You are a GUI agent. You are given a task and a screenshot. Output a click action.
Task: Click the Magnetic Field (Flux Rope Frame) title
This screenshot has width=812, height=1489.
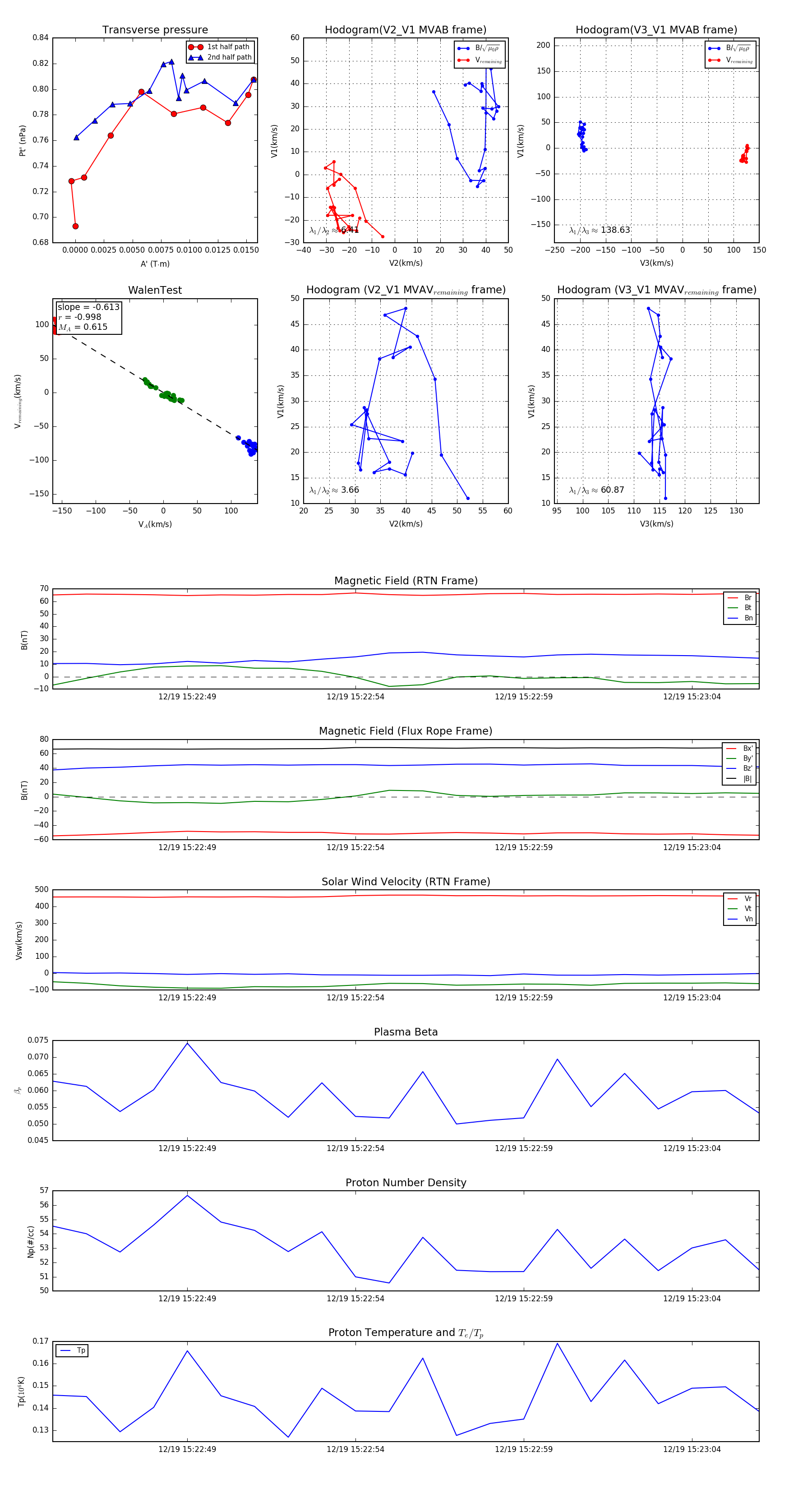coord(406,731)
